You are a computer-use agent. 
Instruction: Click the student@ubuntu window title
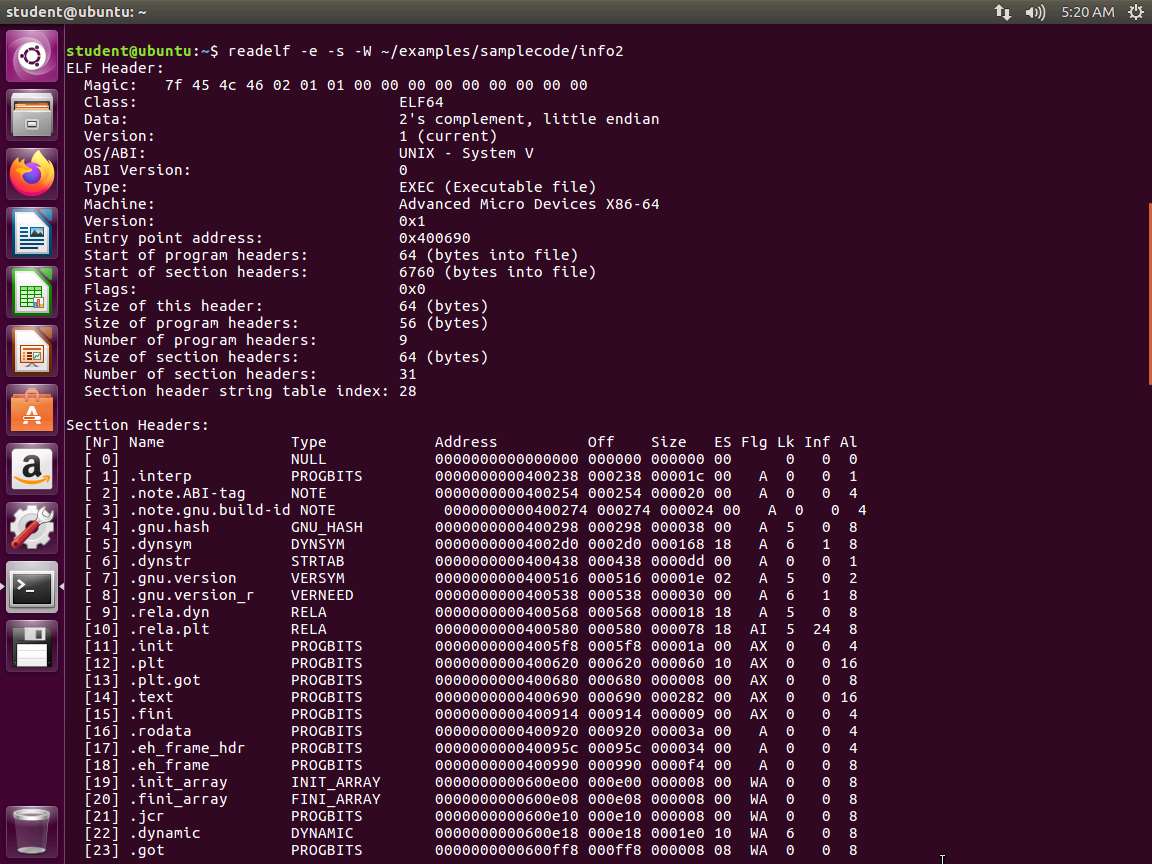point(76,12)
